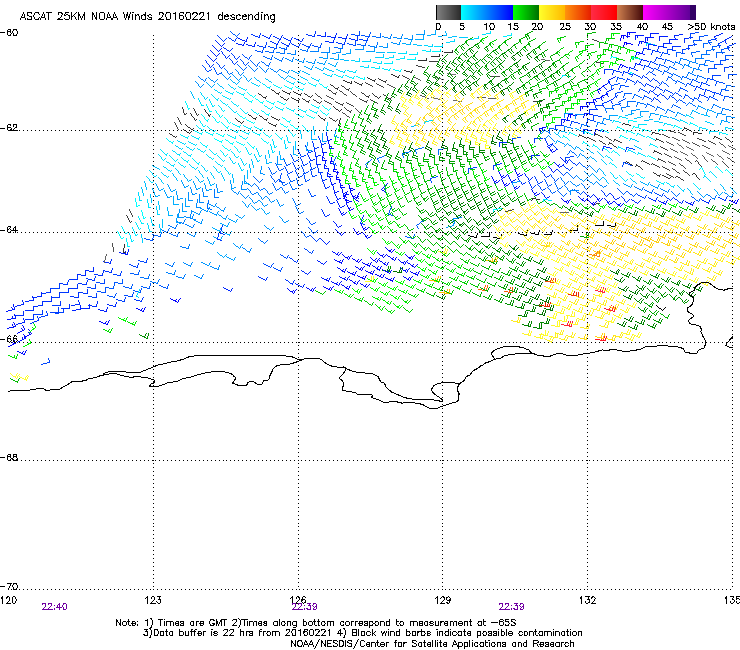Click the '20' color bar scale label
740x650 pixels.
pos(537,27)
